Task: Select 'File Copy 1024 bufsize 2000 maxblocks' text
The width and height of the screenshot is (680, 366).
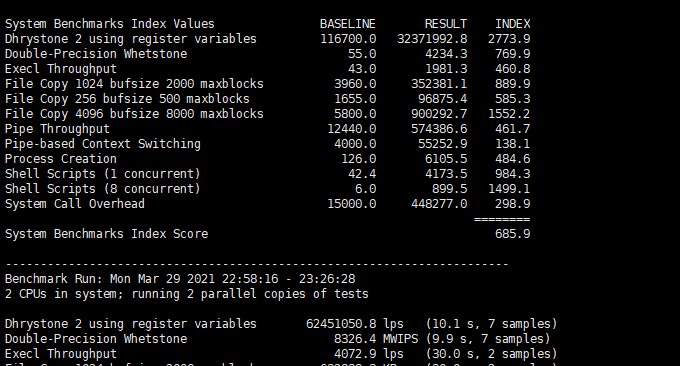Action: pyautogui.click(x=134, y=84)
